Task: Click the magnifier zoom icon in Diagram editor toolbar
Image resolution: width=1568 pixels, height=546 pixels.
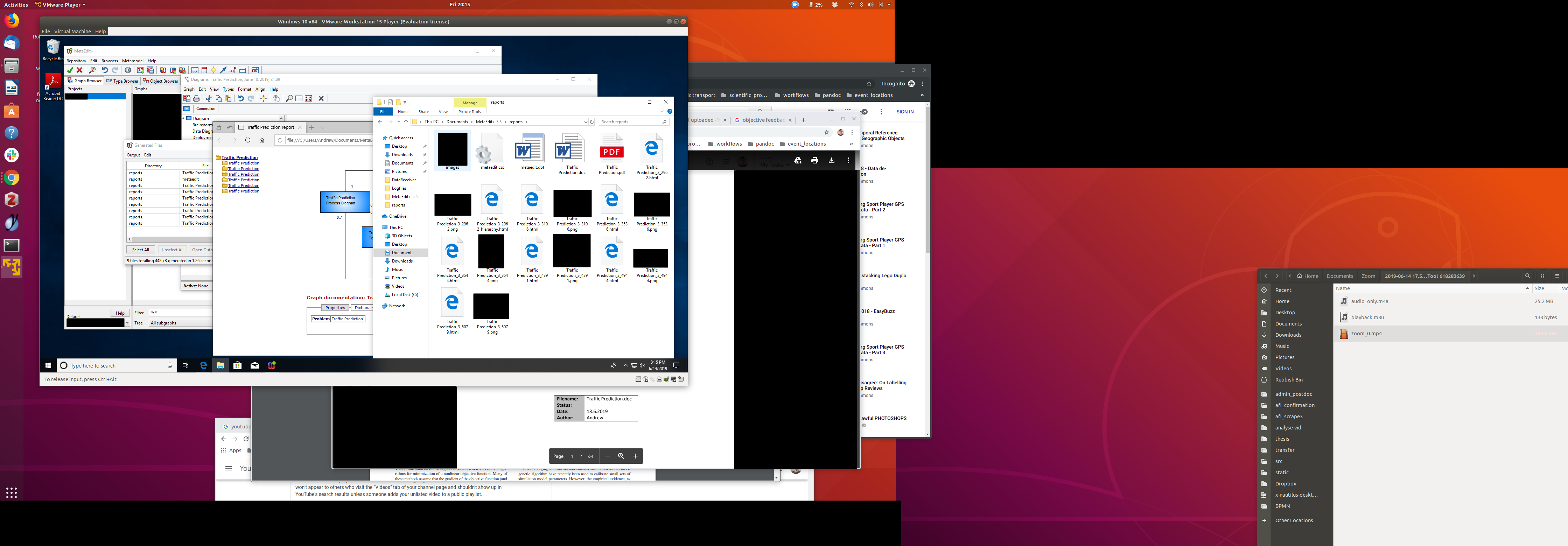Action: pos(289,99)
